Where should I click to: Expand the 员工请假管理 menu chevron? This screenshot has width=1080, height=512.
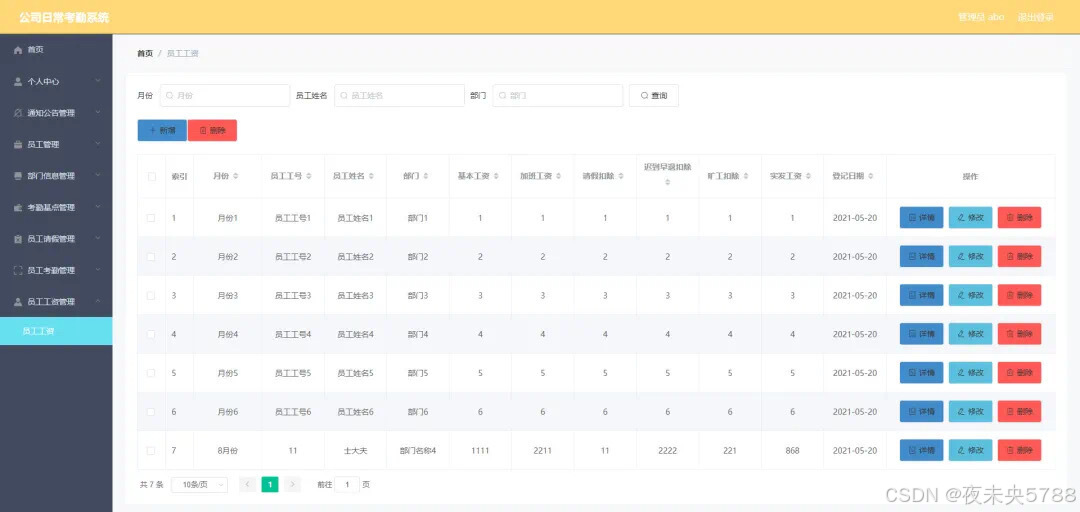point(98,238)
